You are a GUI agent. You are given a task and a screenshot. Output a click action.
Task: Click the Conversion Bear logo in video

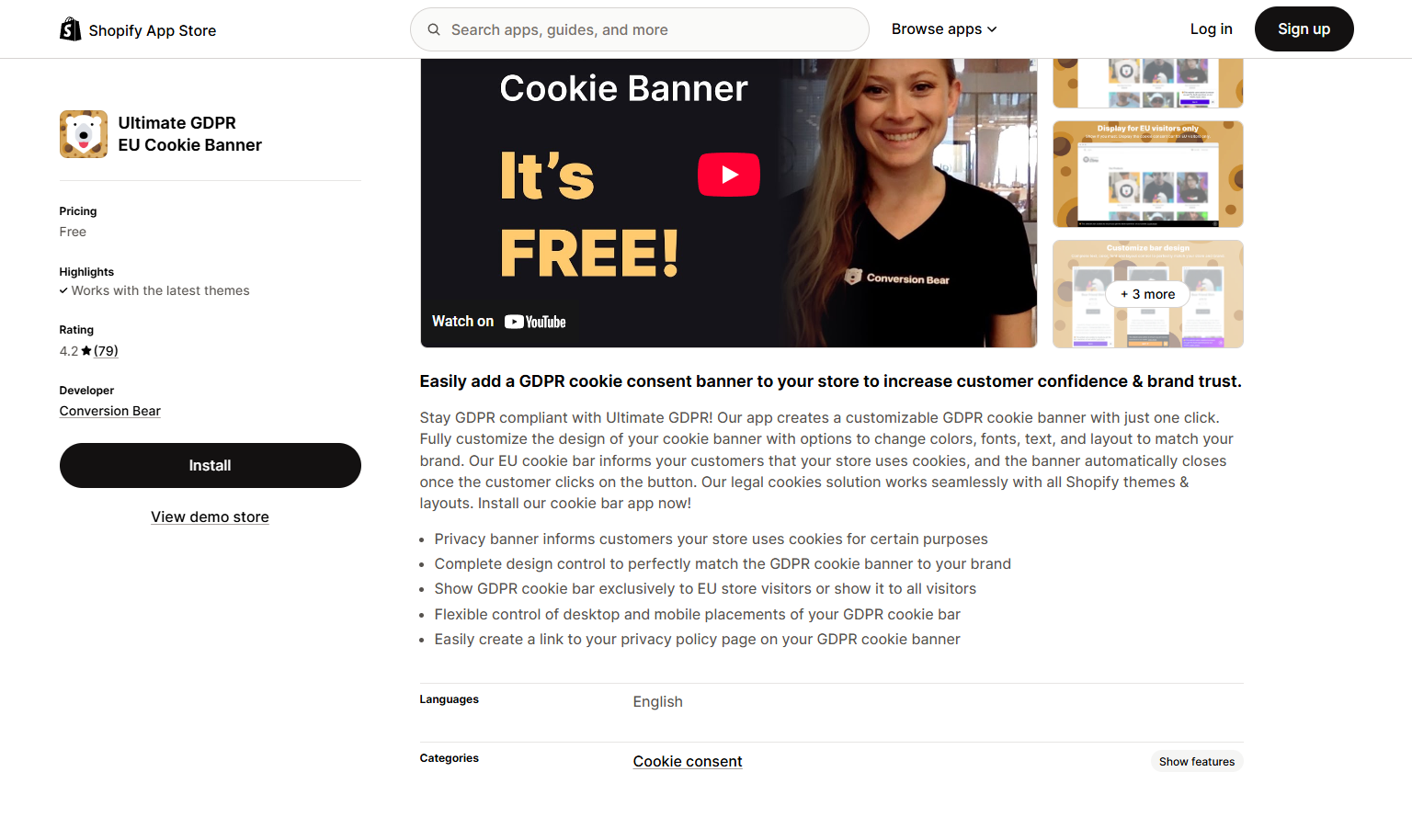(x=896, y=278)
